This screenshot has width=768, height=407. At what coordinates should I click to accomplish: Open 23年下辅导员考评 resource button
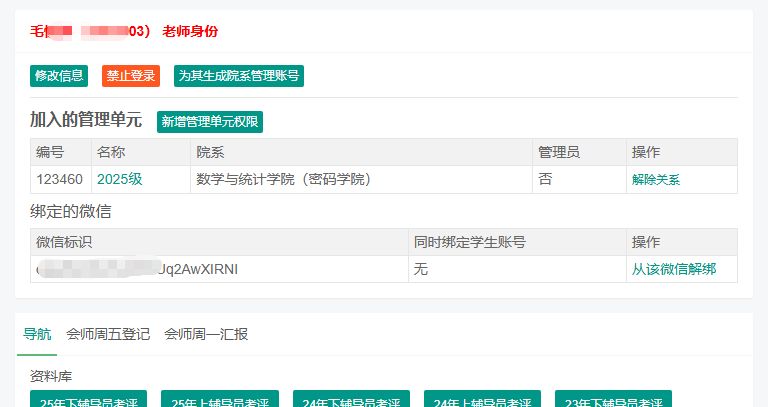(613, 400)
